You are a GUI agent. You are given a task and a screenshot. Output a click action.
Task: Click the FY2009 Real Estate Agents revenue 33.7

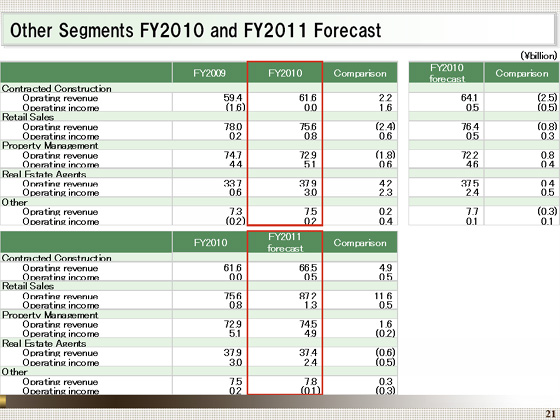click(233, 183)
